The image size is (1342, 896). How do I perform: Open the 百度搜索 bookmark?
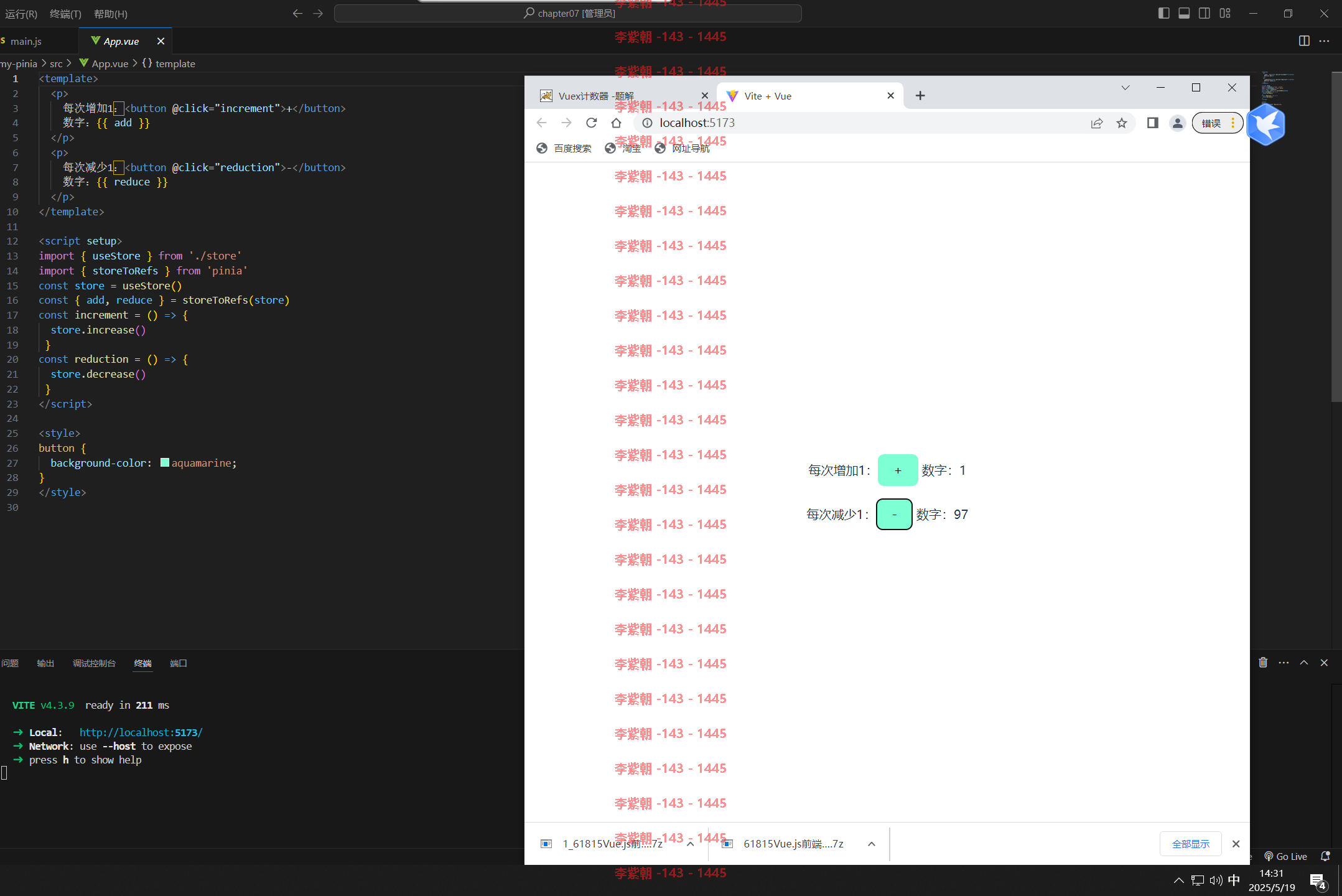click(564, 148)
